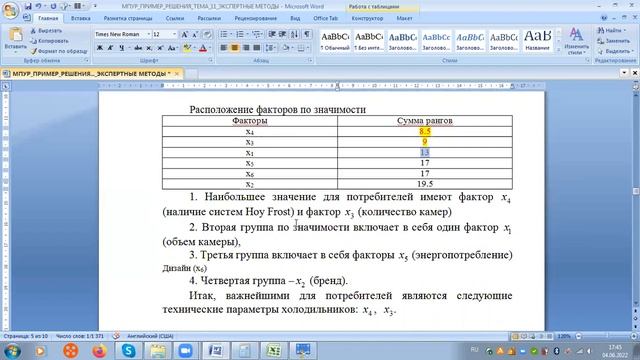Toggle italic formatting К
This screenshot has height=360, width=640.
[x=110, y=48]
